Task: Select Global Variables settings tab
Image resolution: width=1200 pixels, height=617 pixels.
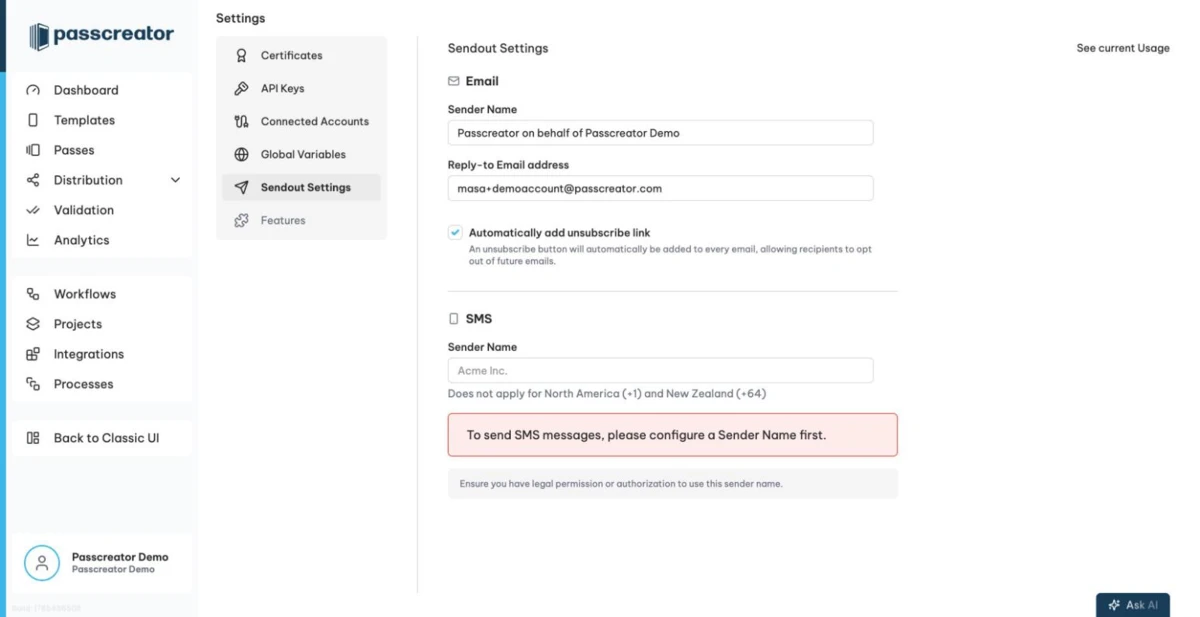Action: pyautogui.click(x=301, y=154)
